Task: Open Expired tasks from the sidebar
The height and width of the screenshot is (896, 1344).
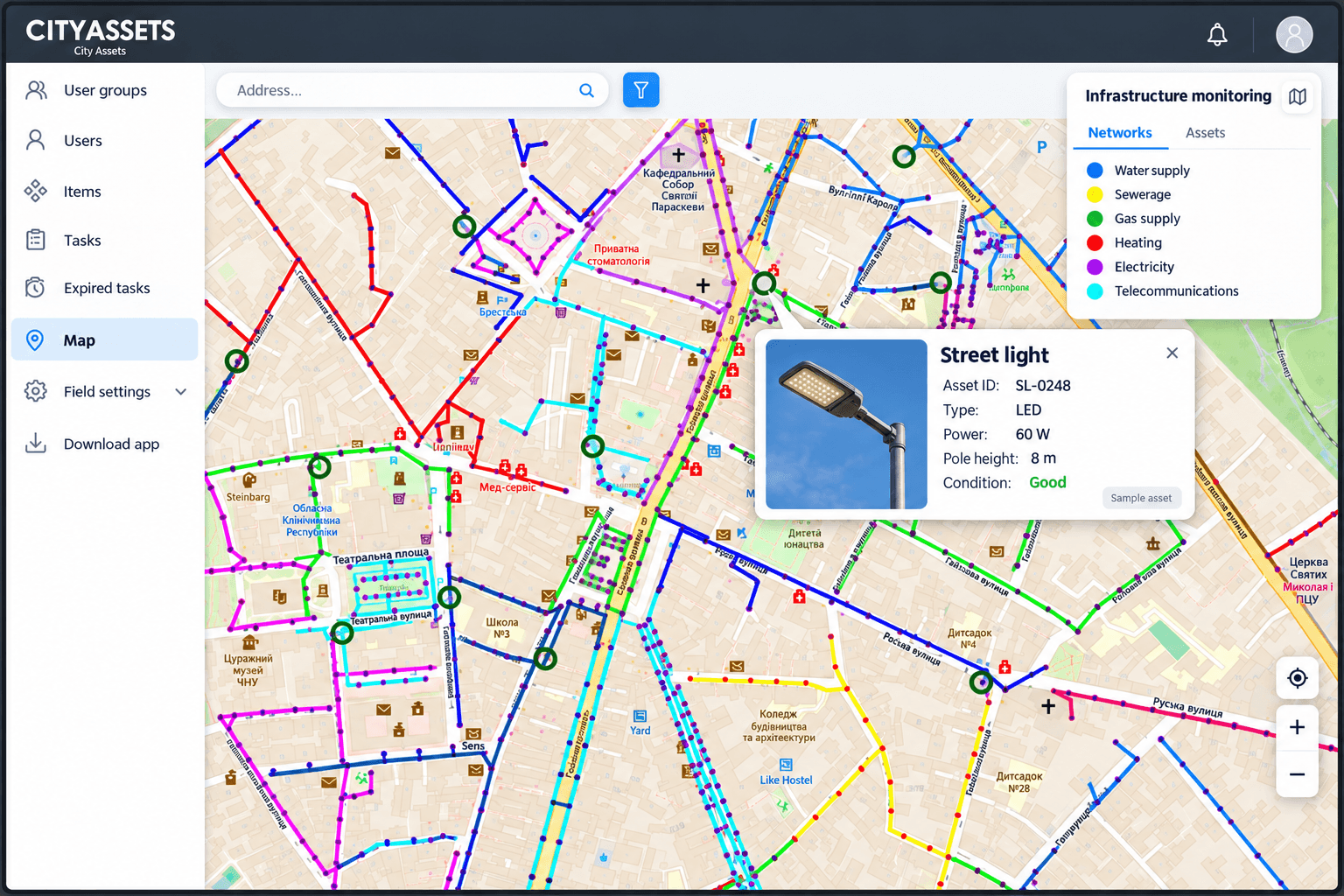Action: (x=104, y=288)
